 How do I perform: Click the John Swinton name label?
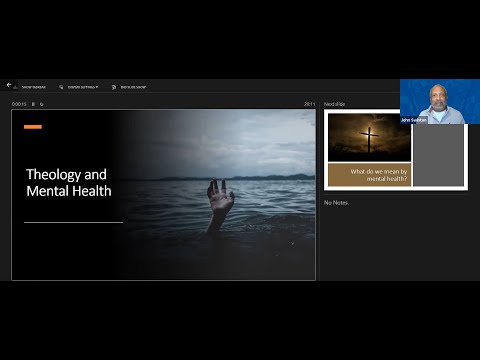[413, 120]
